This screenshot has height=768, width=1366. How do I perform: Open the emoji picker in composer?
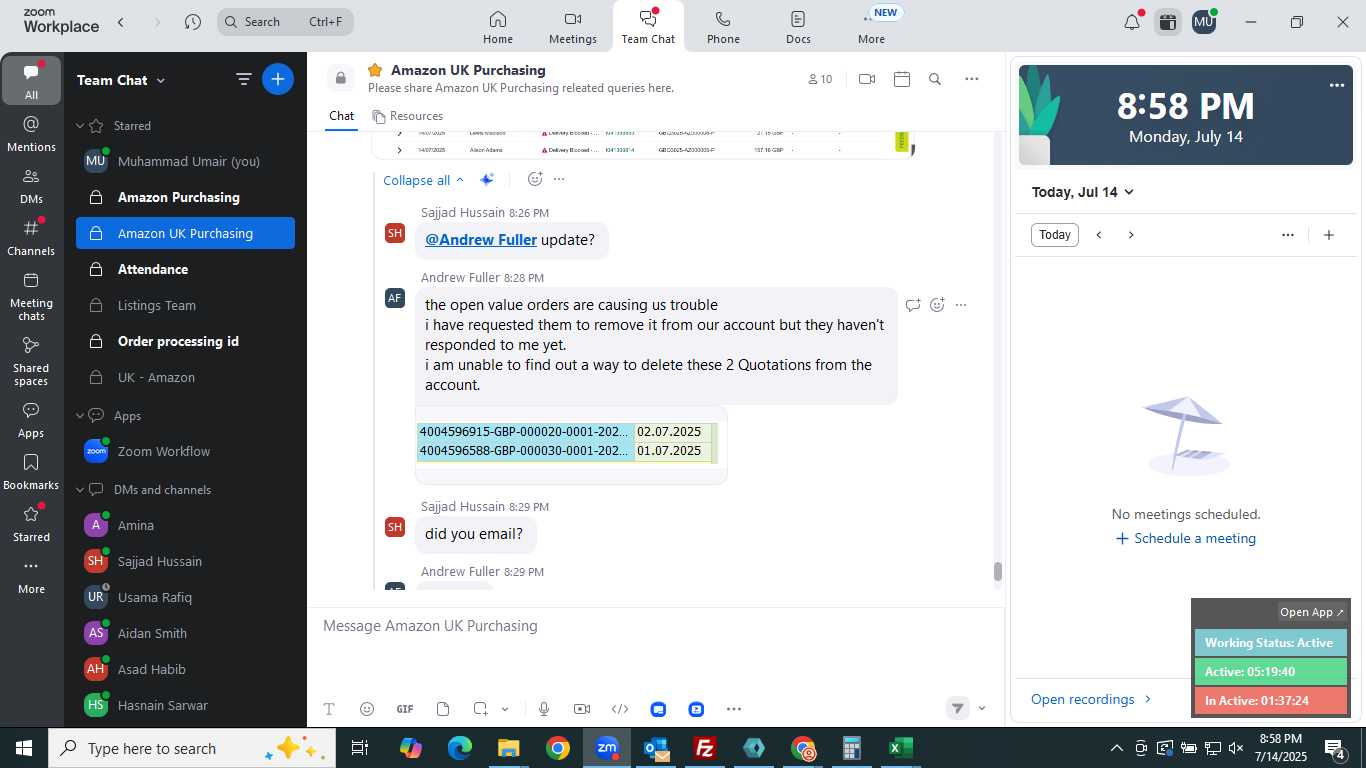pos(367,709)
